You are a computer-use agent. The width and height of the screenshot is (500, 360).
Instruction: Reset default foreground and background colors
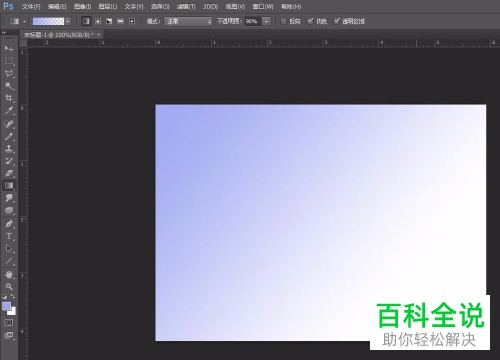pyautogui.click(x=4, y=296)
